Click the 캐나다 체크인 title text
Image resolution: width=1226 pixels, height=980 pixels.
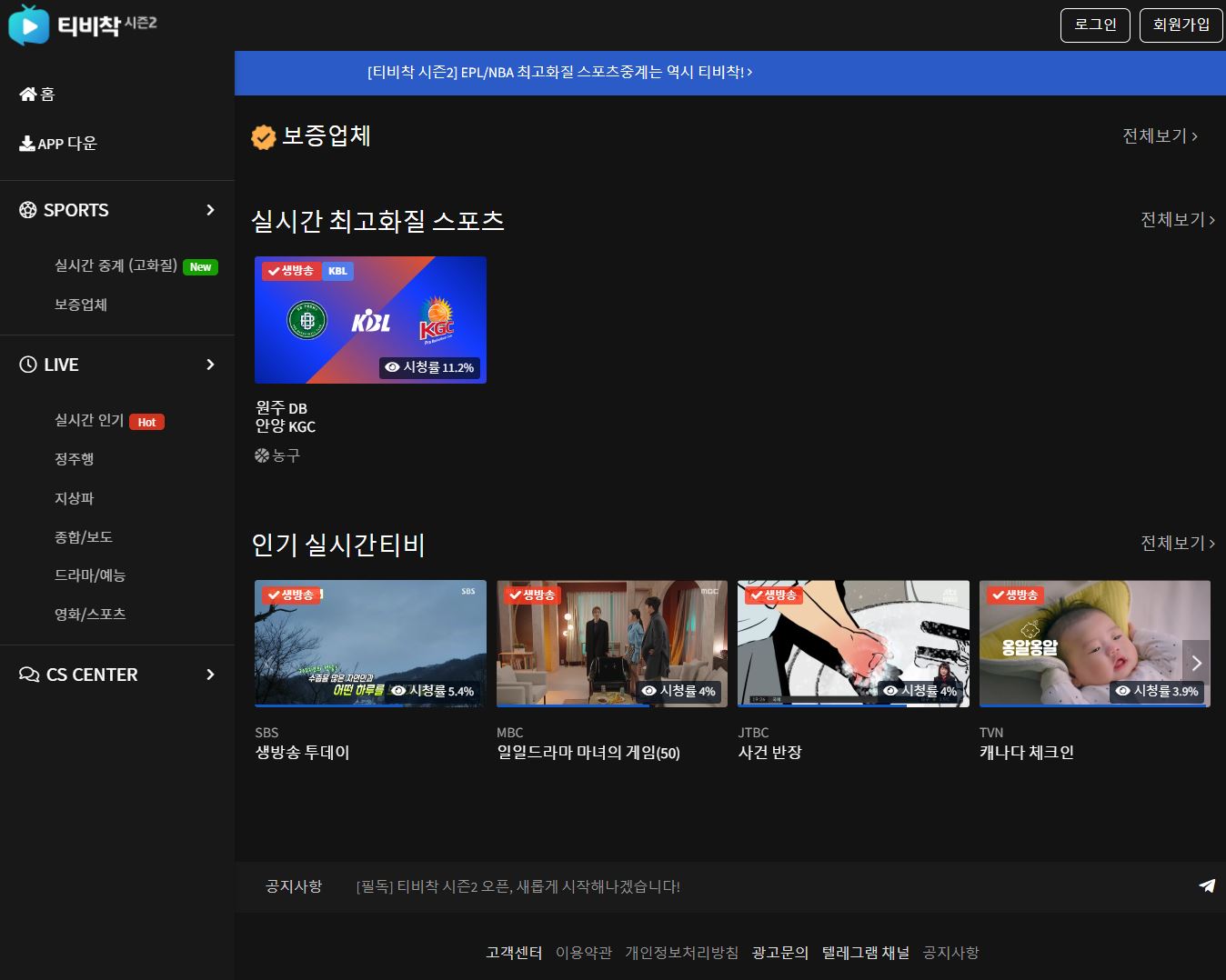(1027, 753)
